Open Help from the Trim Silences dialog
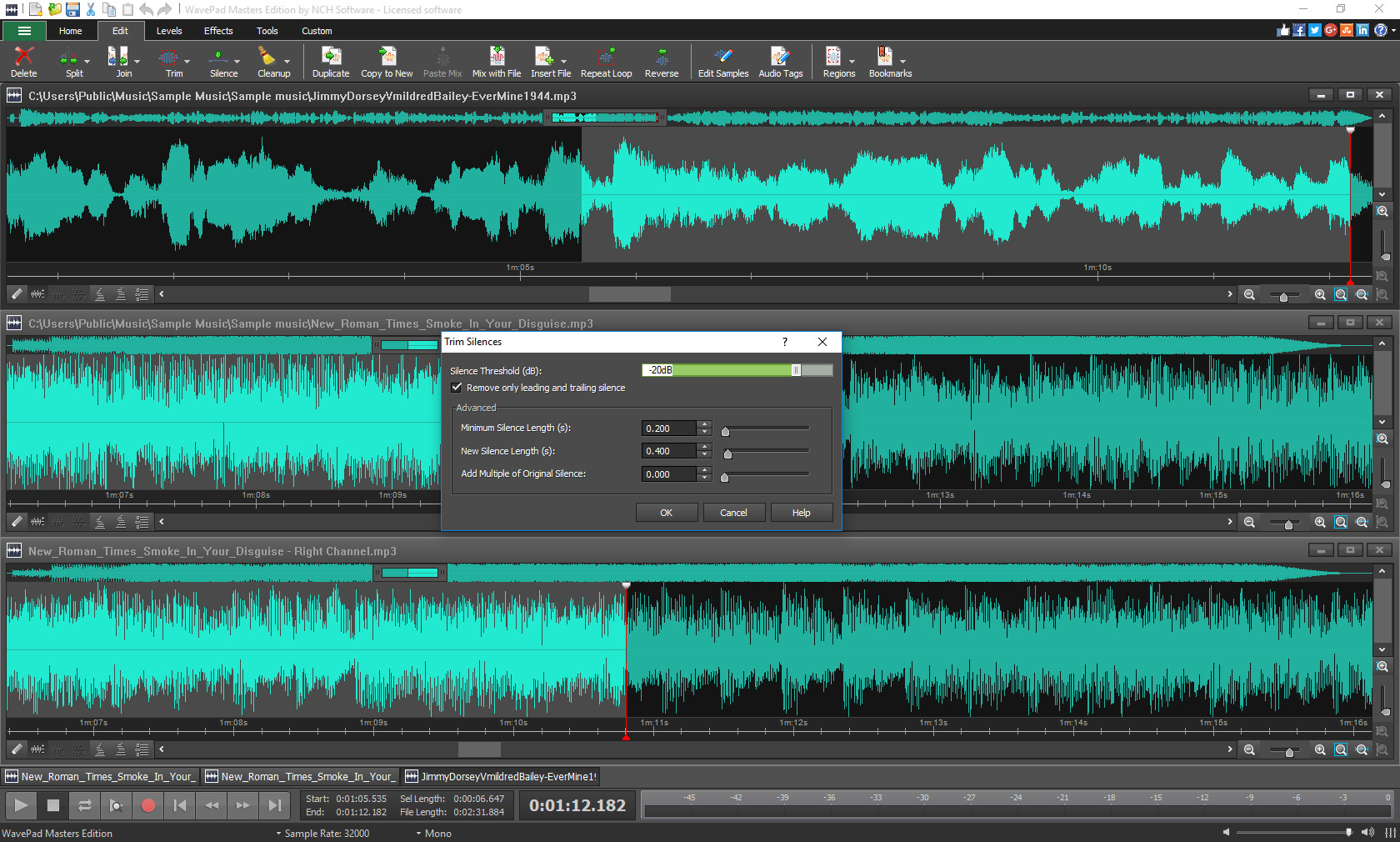This screenshot has width=1400, height=842. pyautogui.click(x=800, y=512)
